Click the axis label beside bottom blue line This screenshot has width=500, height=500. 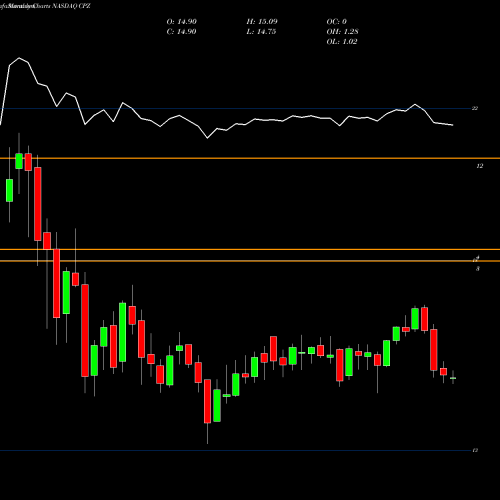coord(475,450)
